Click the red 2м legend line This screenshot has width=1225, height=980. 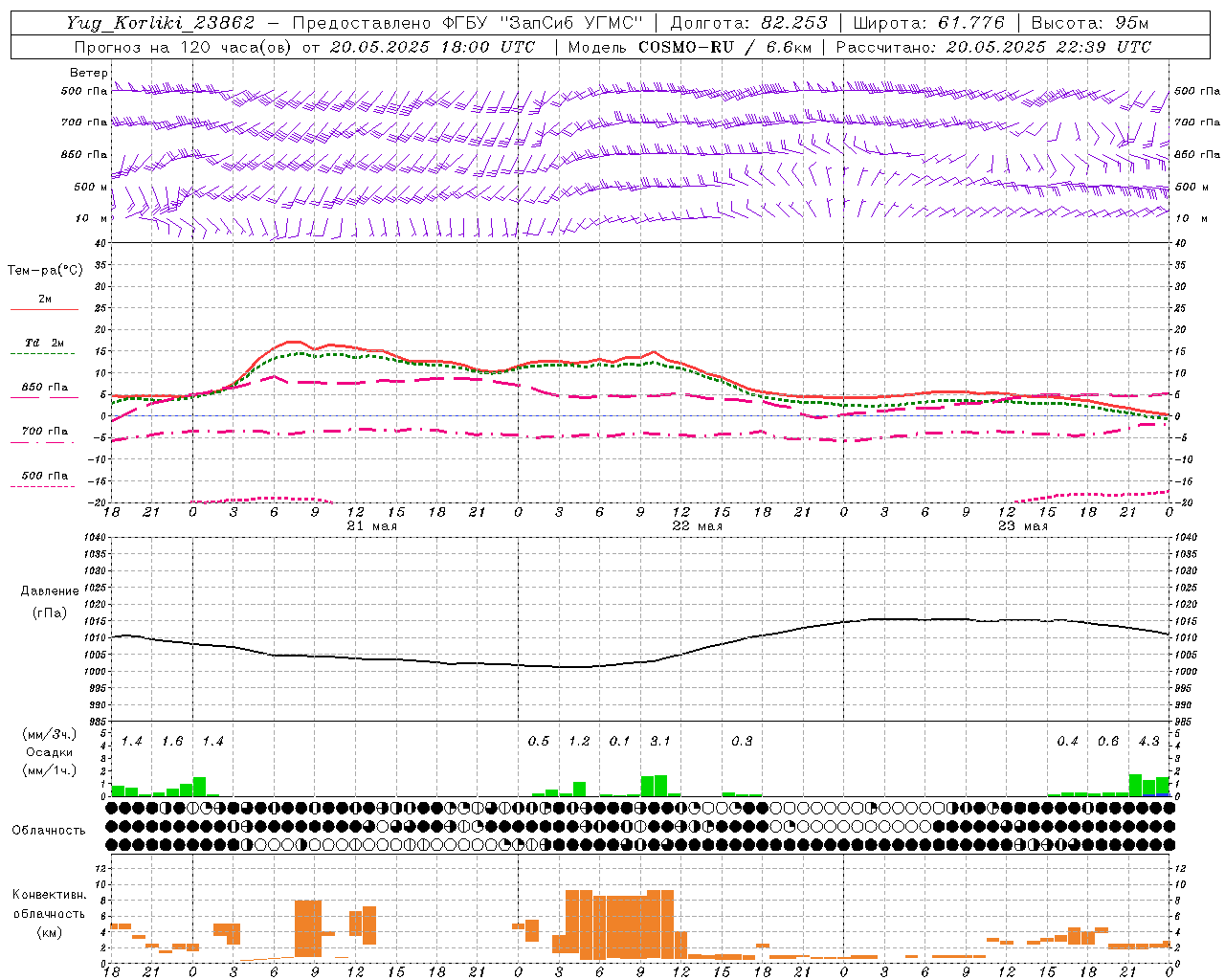(x=44, y=309)
